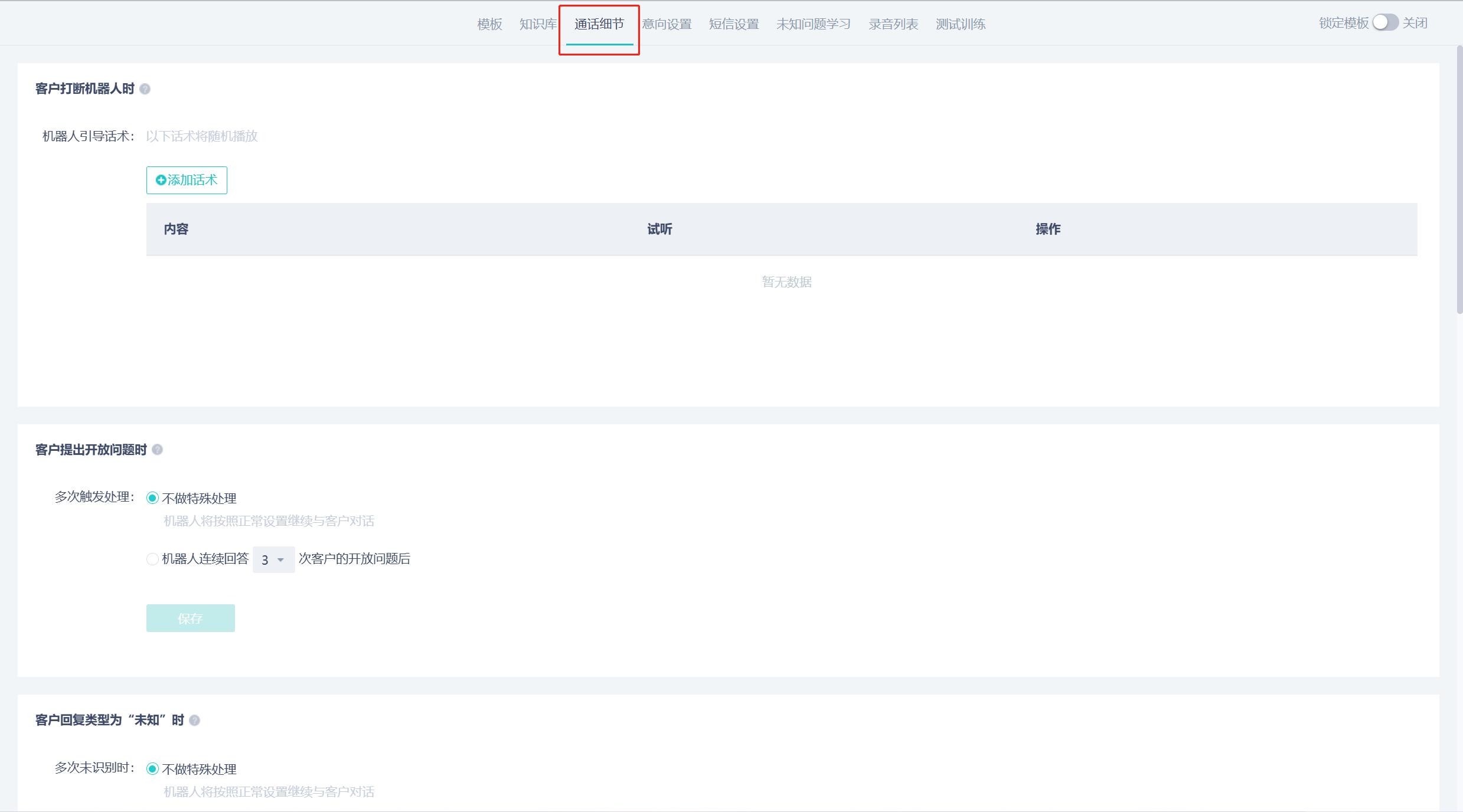Screen dimensions: 1463x812
Task: Click the 试听 column header
Action: pos(659,229)
